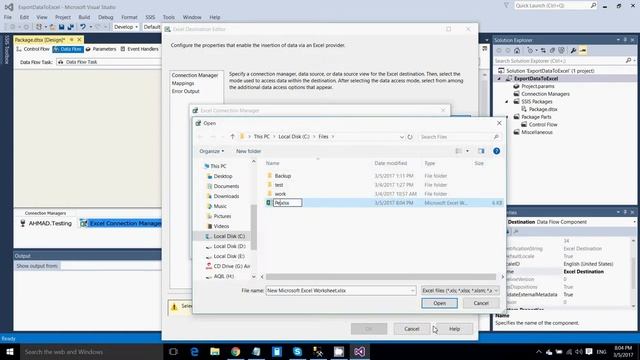The width and height of the screenshot is (640, 360).
Task: Select Connection Manager page in Destination Editor
Action: pyautogui.click(x=195, y=76)
